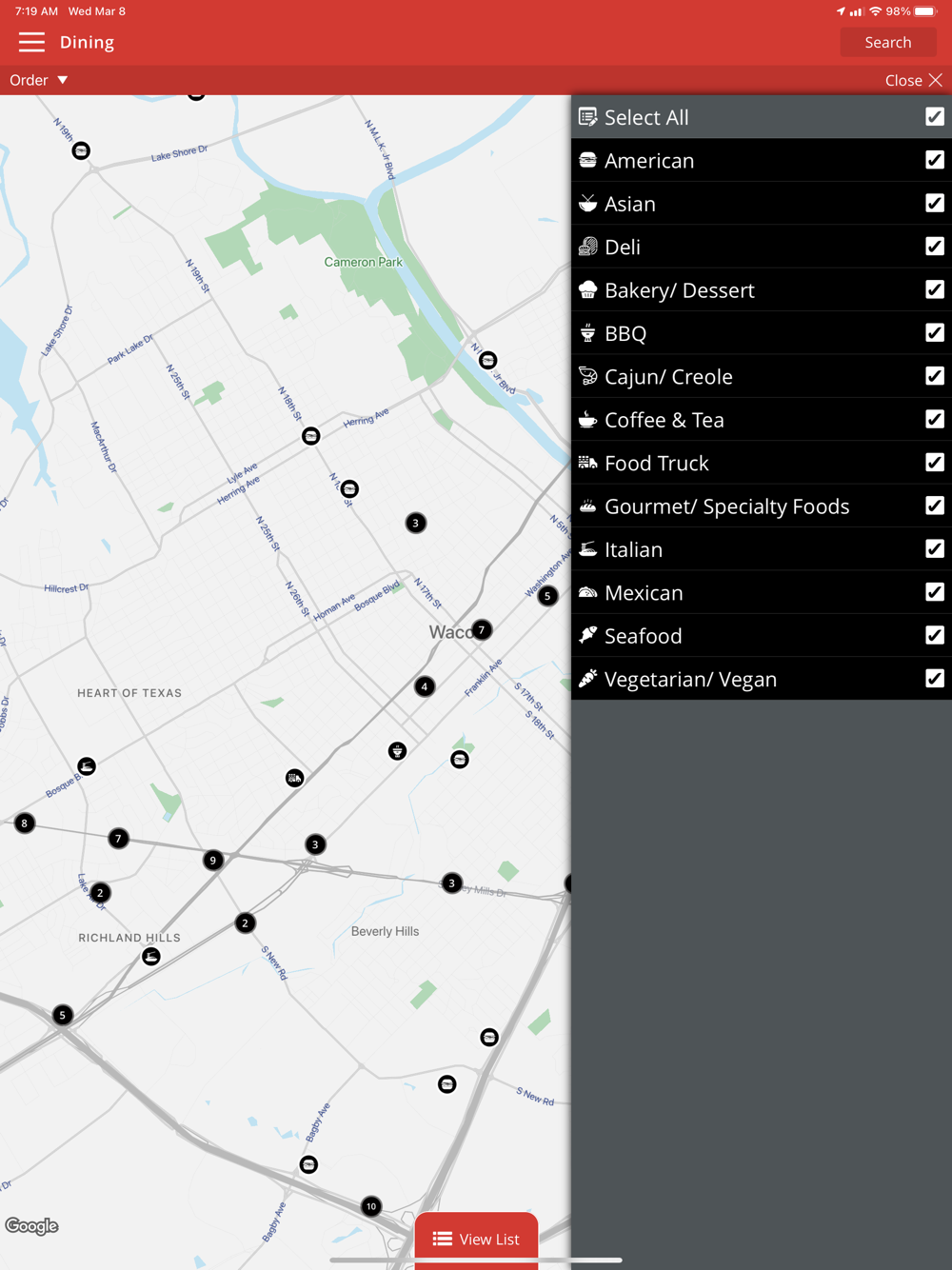This screenshot has width=952, height=1270.
Task: Uncheck the Mexican checkbox
Action: [x=935, y=592]
